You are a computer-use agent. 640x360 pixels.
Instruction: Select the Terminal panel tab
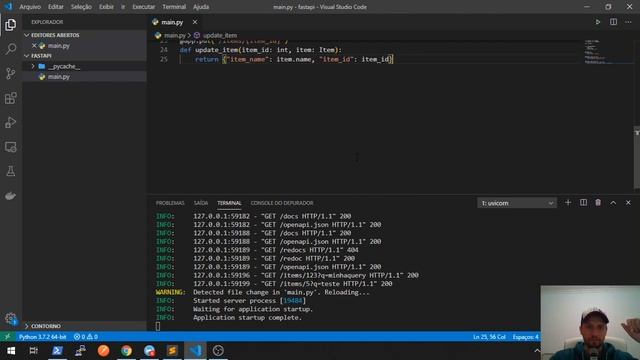[x=229, y=203]
